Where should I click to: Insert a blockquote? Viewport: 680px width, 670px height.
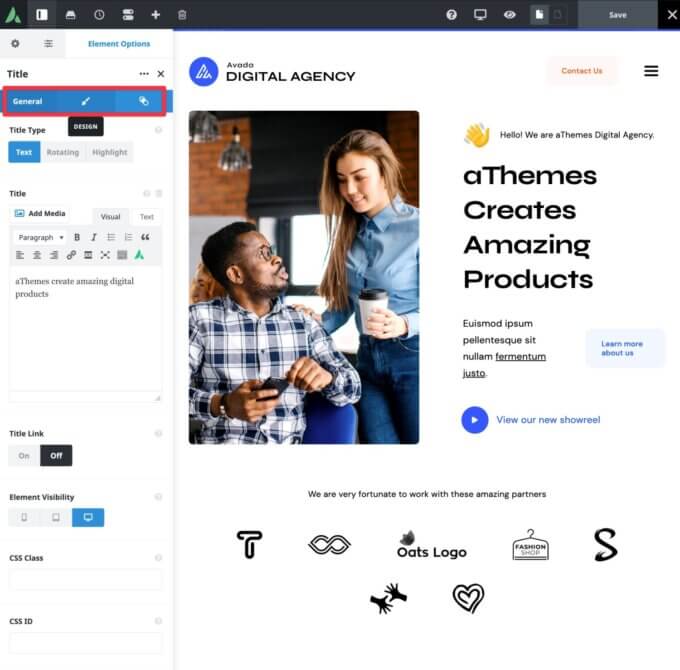pos(145,237)
